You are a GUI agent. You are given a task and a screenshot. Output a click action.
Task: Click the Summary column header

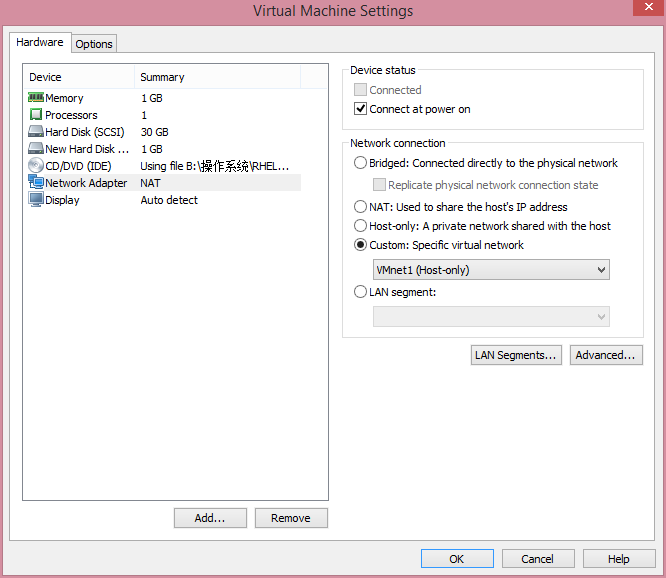click(217, 77)
